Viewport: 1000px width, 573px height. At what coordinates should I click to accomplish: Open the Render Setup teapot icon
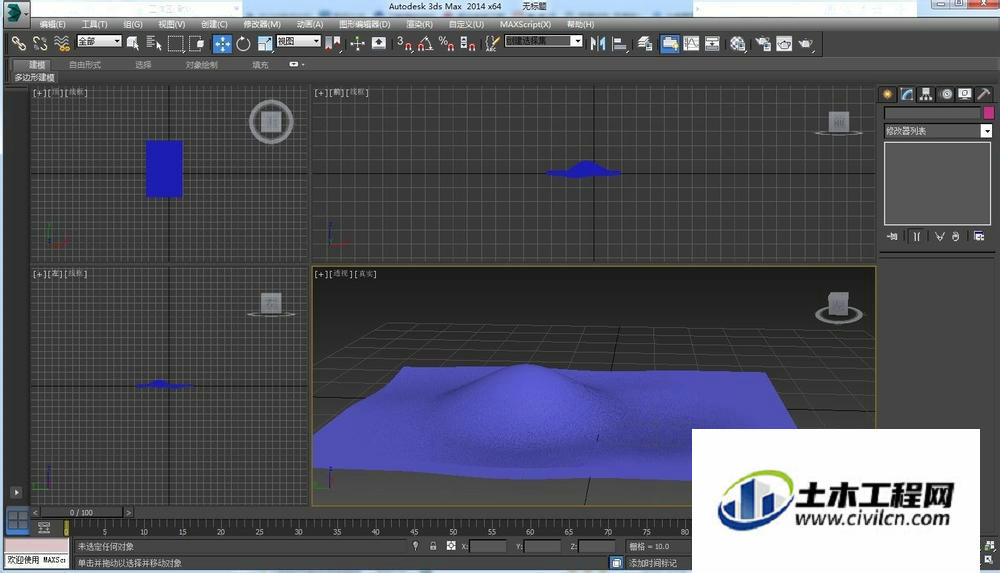[x=763, y=43]
